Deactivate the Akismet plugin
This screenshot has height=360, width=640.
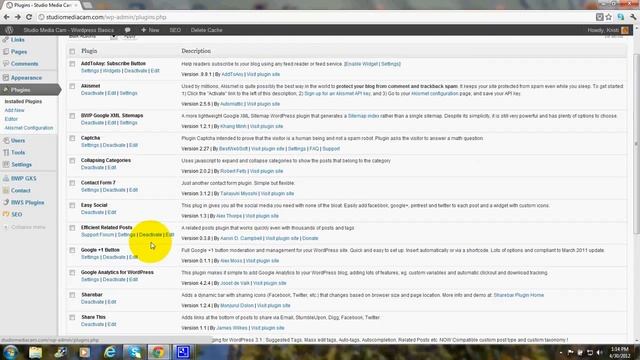[92, 93]
